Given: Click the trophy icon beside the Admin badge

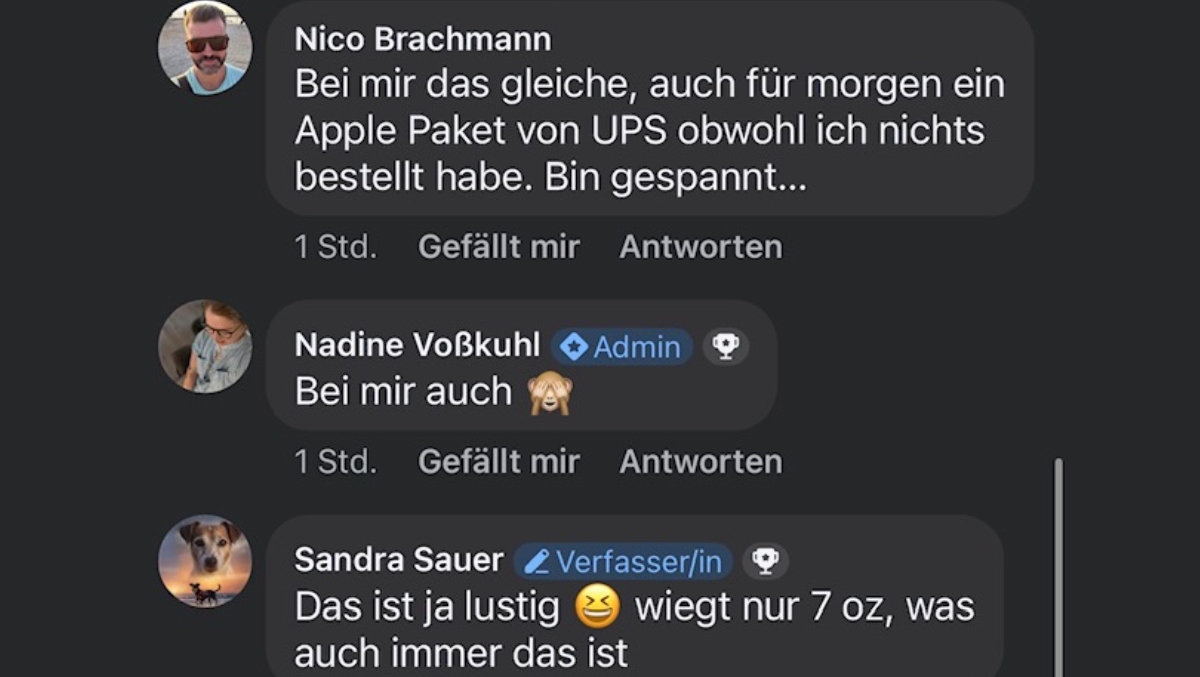Looking at the screenshot, I should pos(725,347).
